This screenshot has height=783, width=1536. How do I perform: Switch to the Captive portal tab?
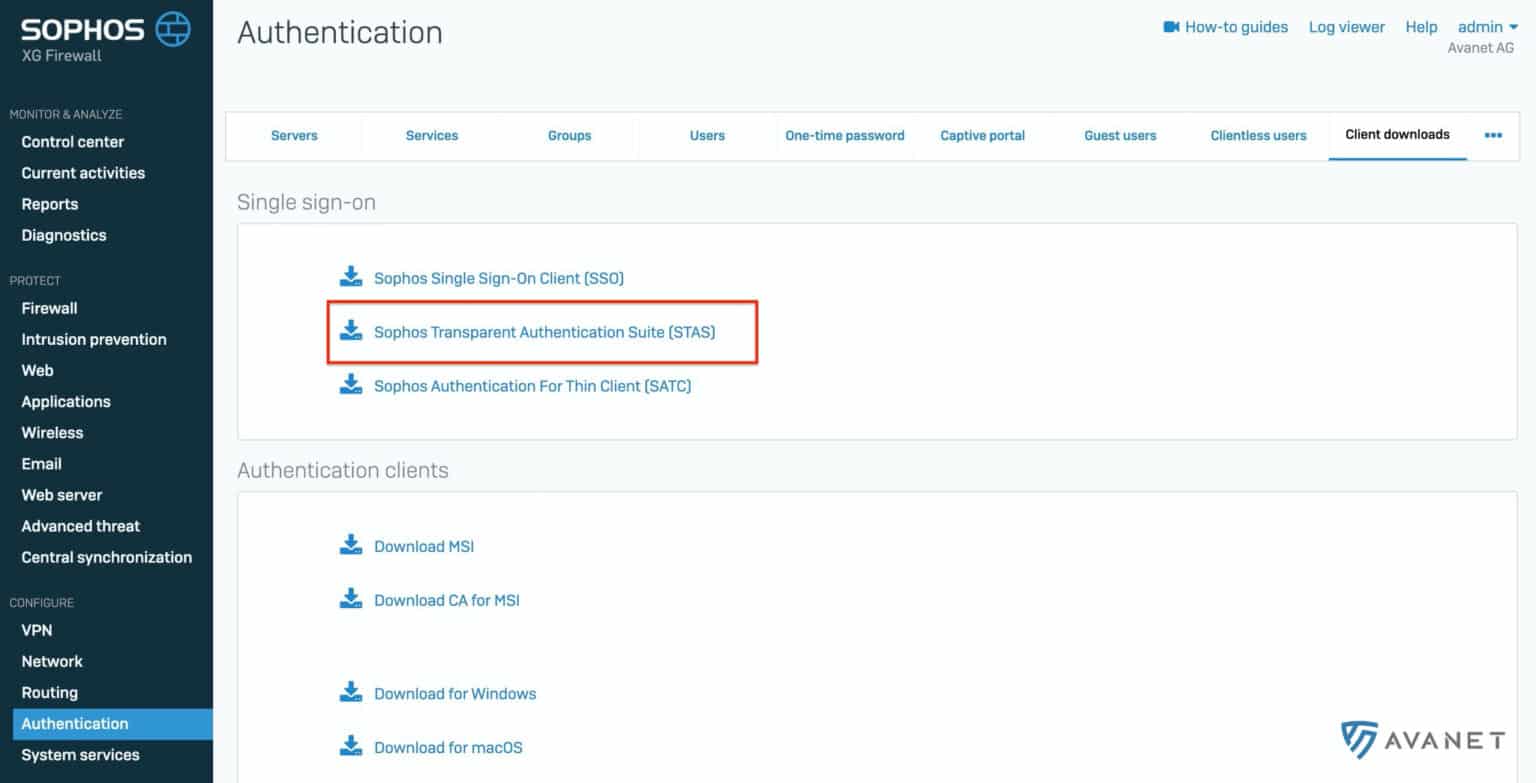[982, 135]
